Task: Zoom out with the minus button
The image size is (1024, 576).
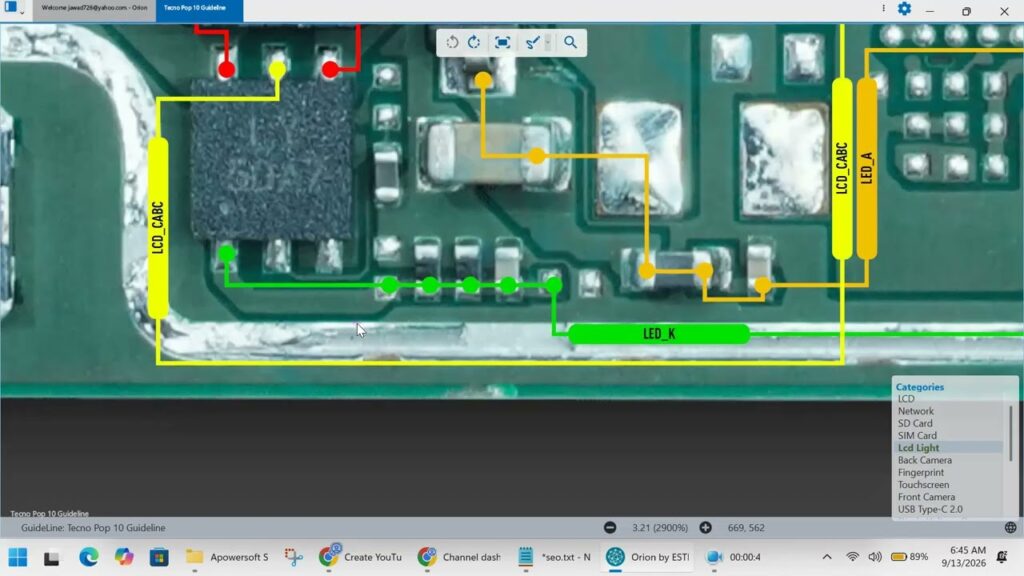Action: coord(610,528)
